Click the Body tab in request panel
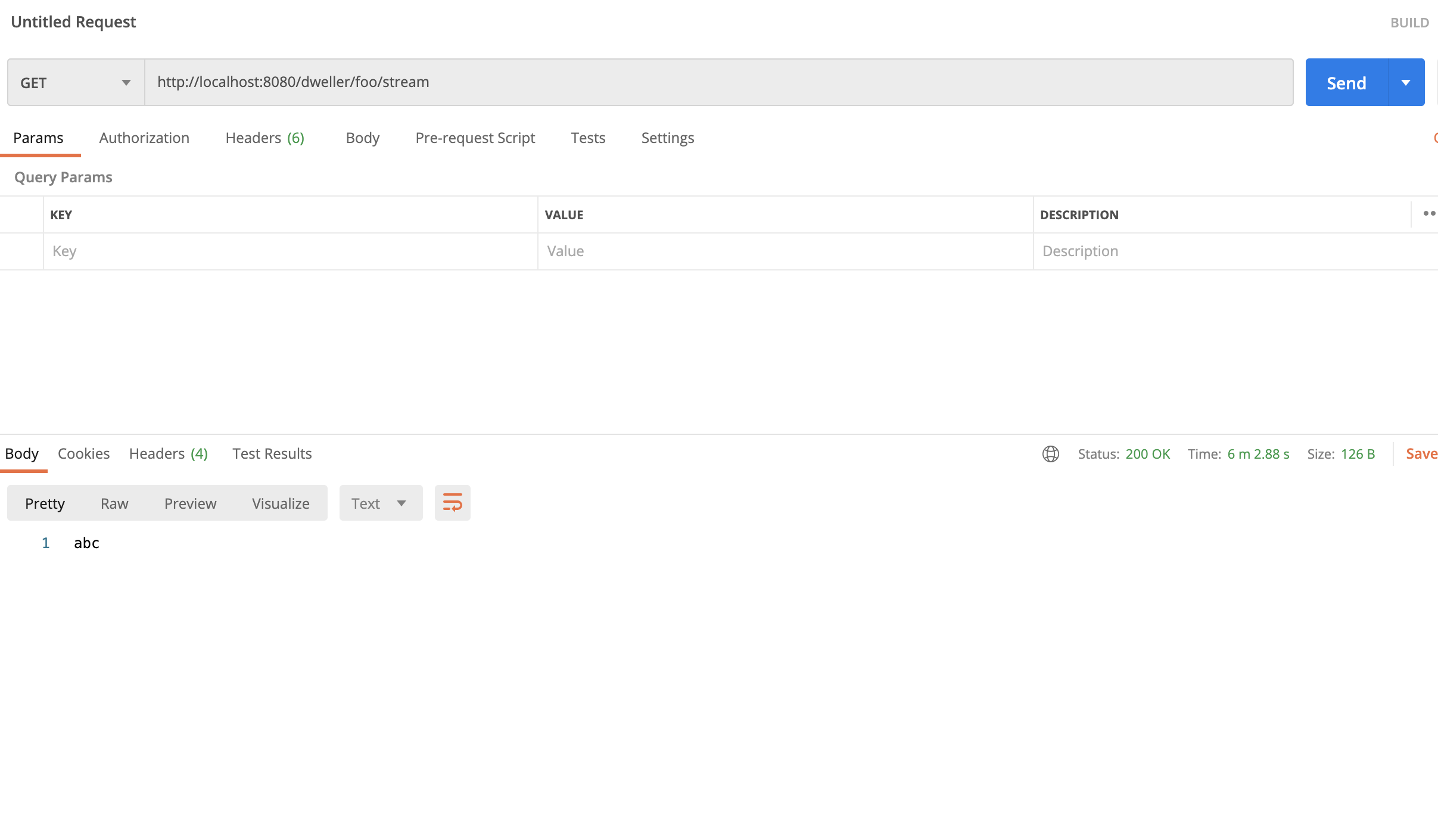The image size is (1438, 840). (x=363, y=138)
